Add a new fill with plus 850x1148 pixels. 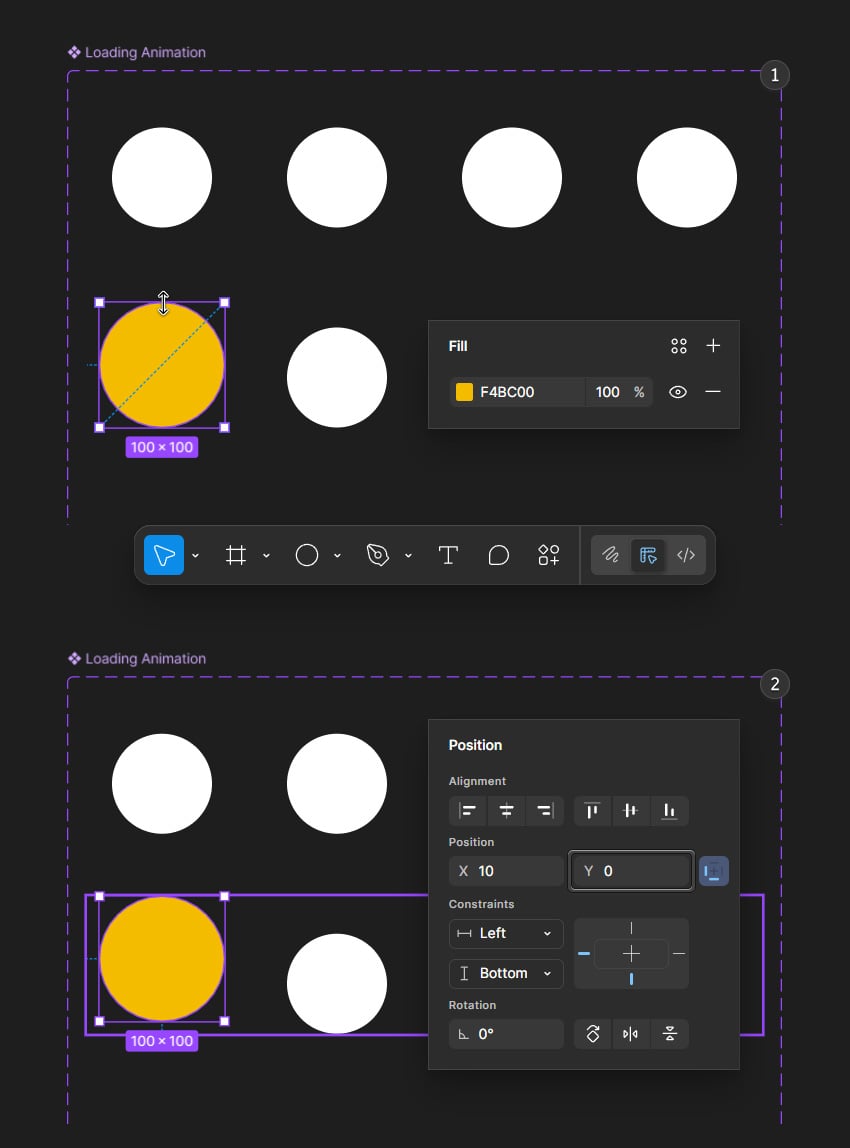(713, 345)
